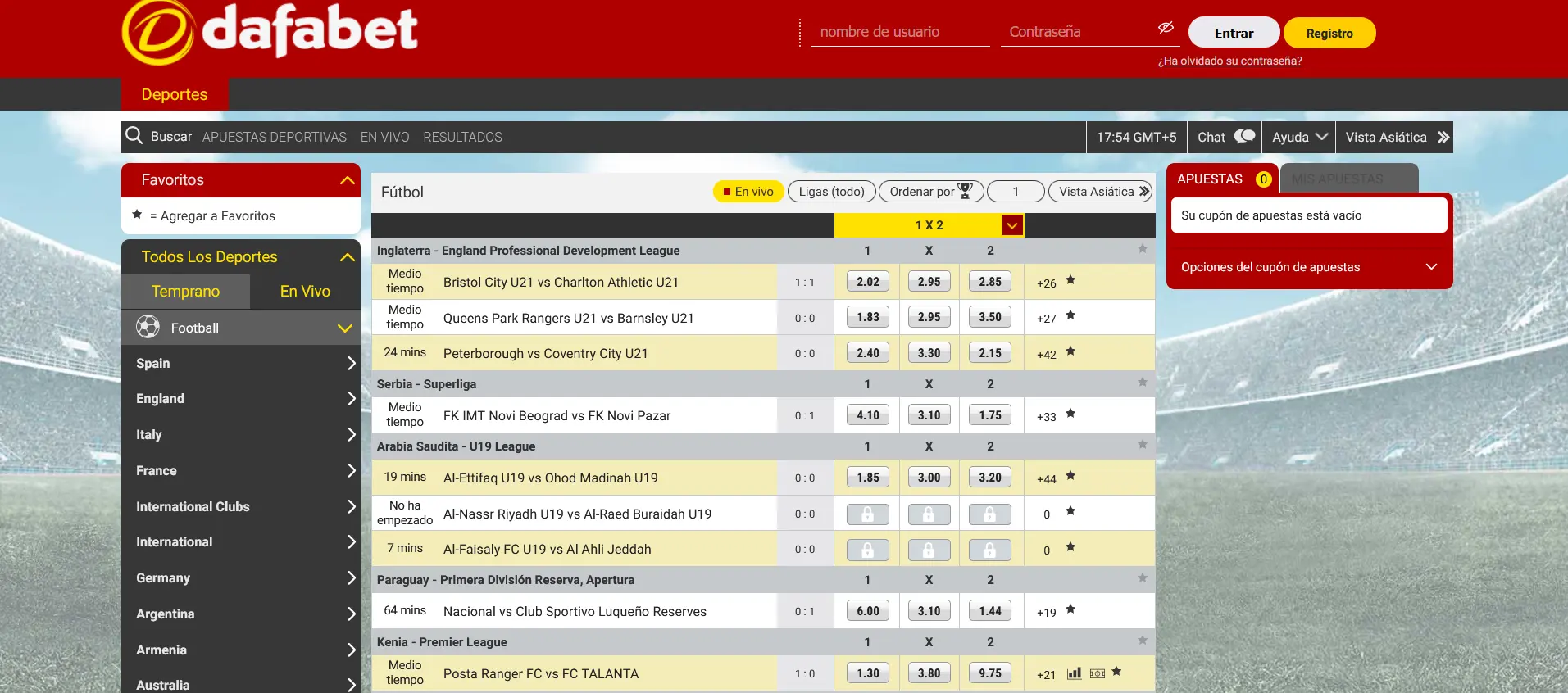Favorite FK IMT Novi Beograd match star
This screenshot has height=693, width=1568.
[x=1070, y=414]
